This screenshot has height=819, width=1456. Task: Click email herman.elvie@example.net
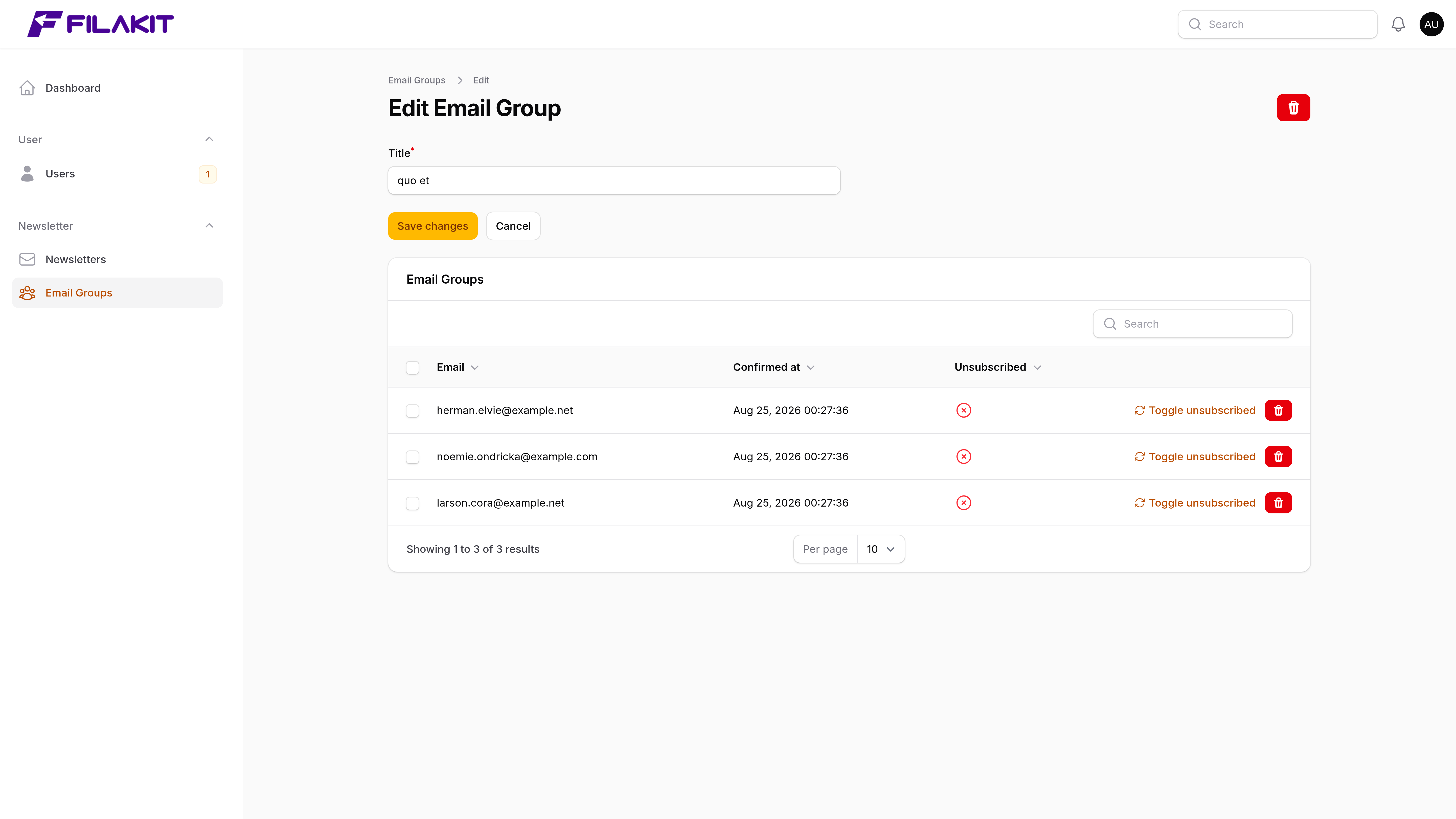pyautogui.click(x=505, y=410)
